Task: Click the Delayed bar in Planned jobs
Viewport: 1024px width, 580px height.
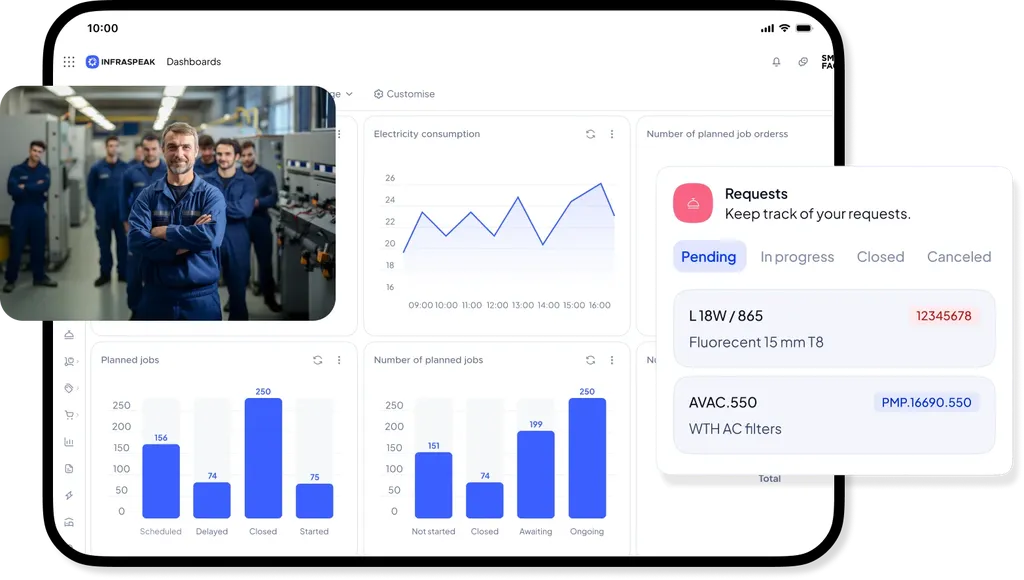Action: click(x=212, y=500)
